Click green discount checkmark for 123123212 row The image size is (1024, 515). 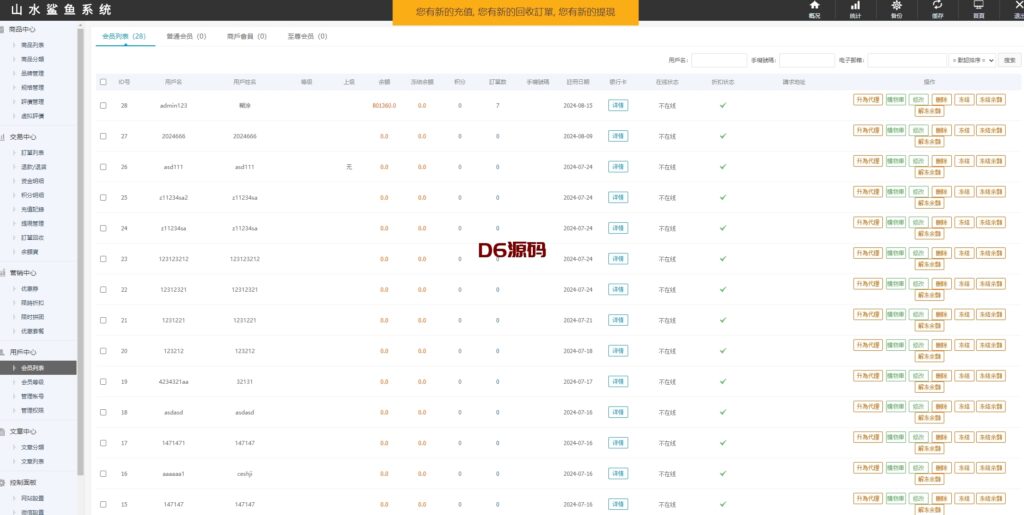pos(723,258)
